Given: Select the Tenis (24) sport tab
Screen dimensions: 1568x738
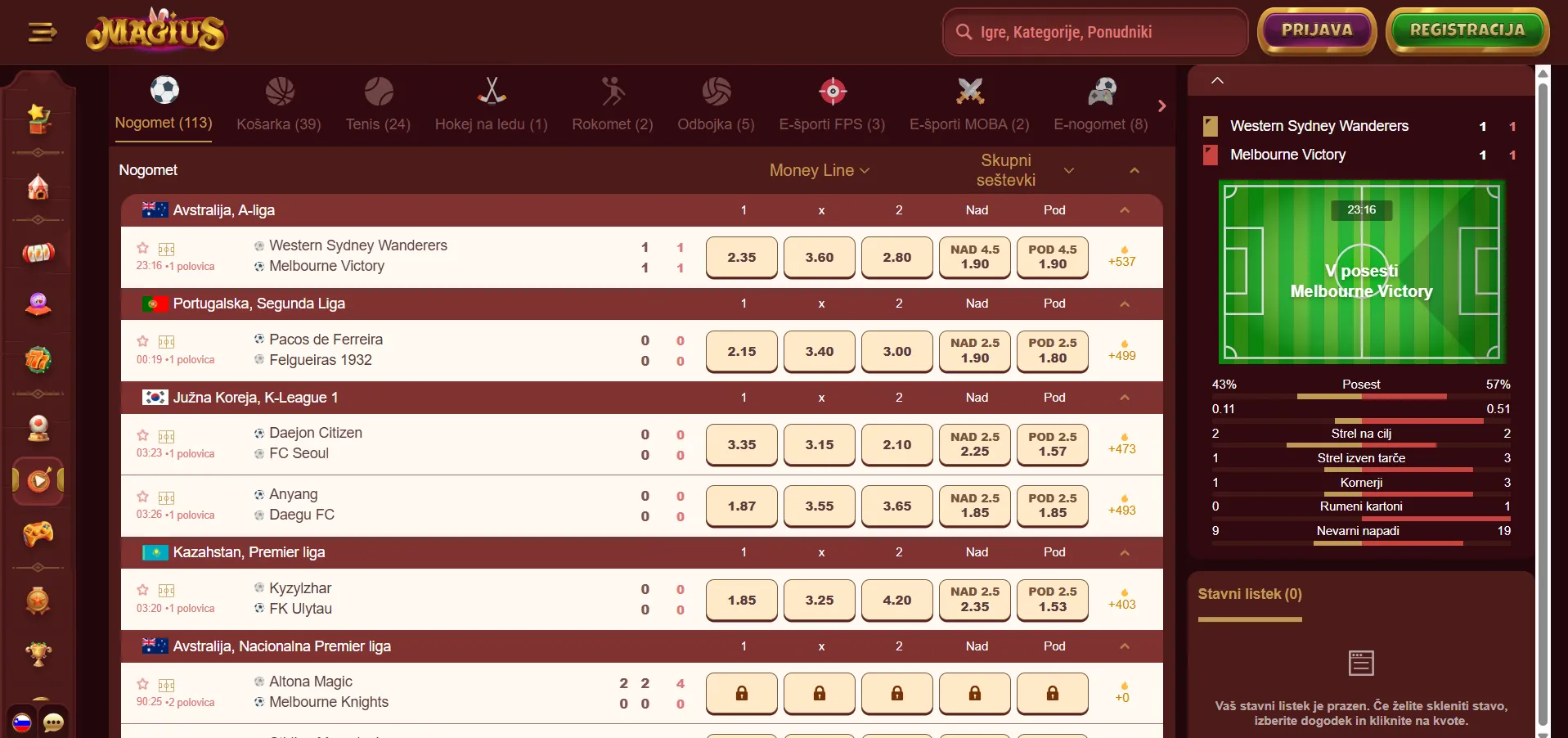Looking at the screenshot, I should tap(378, 104).
